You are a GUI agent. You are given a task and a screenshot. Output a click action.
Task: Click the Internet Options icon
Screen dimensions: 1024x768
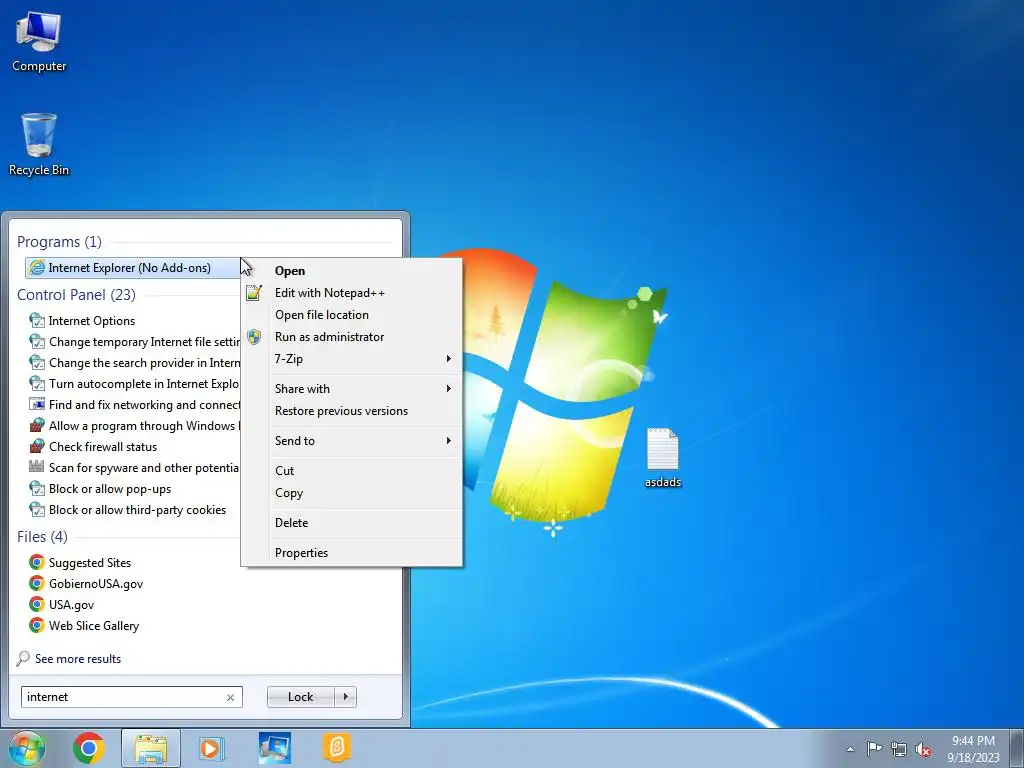pyautogui.click(x=37, y=321)
